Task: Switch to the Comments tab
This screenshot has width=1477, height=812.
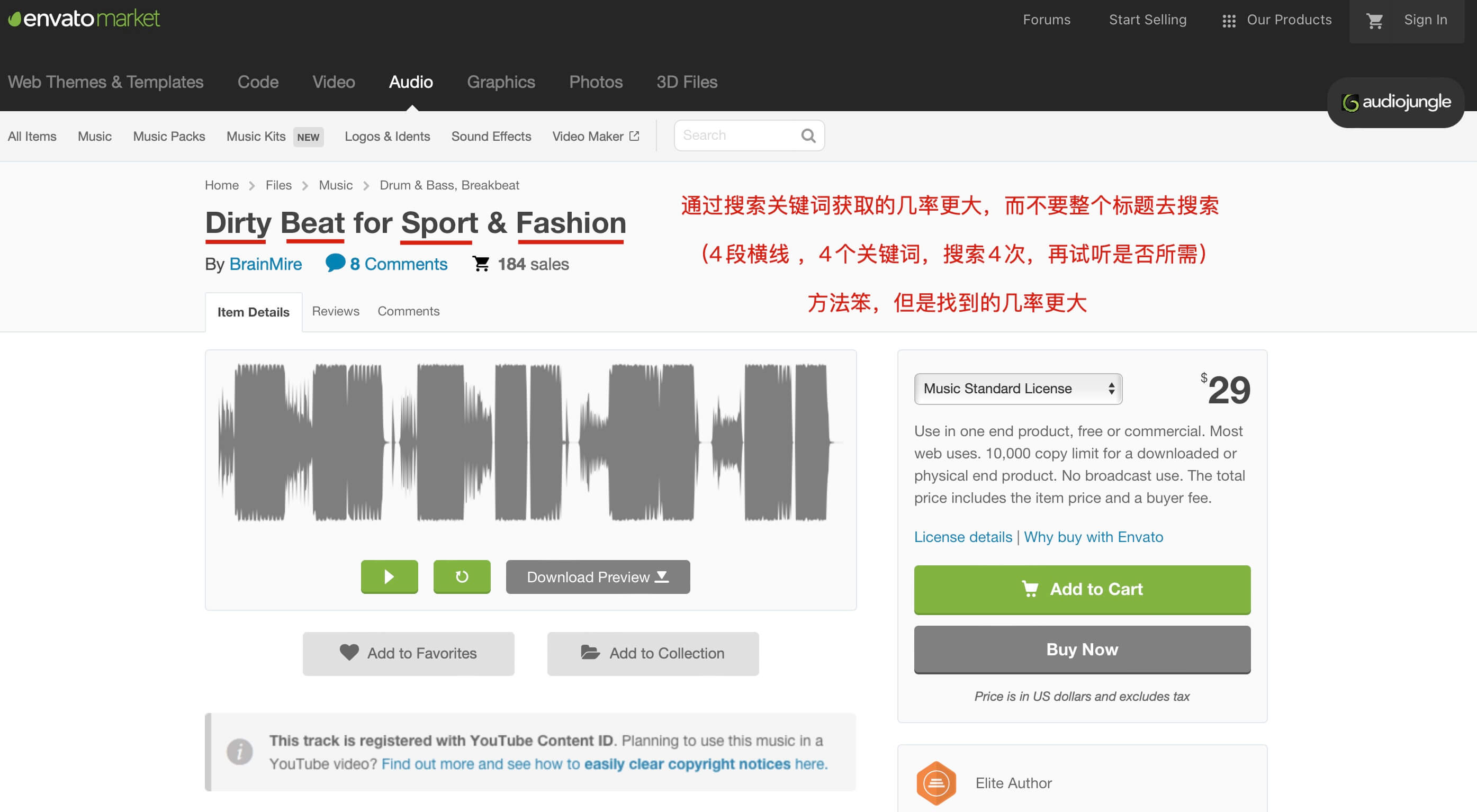Action: [408, 311]
